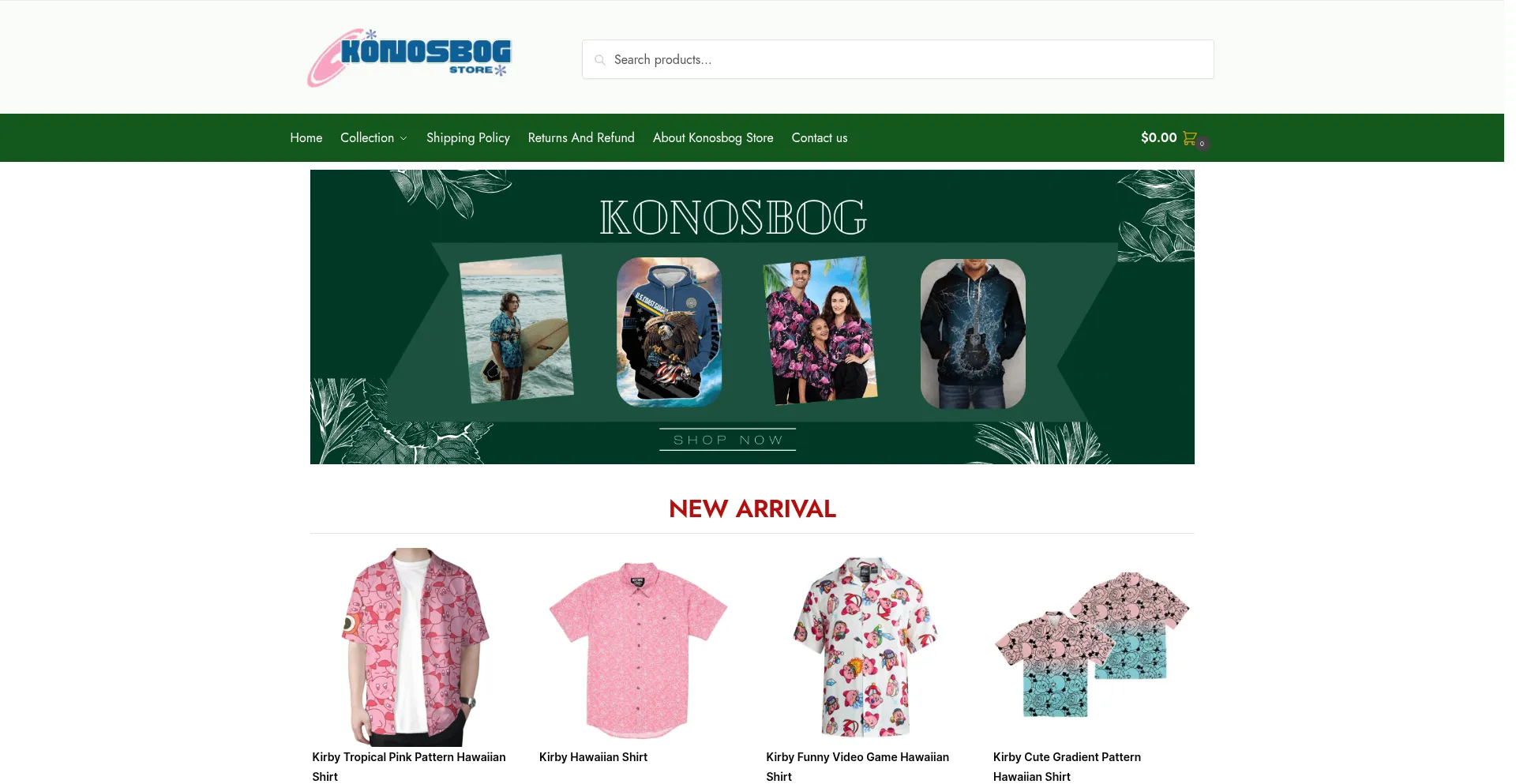The height and width of the screenshot is (784, 1516).
Task: Open the Collection menu
Action: [373, 137]
